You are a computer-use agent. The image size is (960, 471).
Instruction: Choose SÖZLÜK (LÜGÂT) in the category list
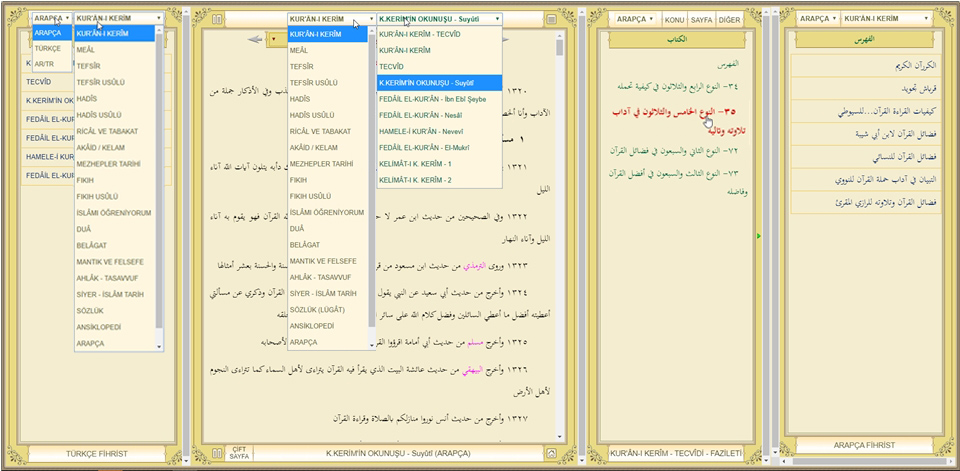tap(327, 309)
